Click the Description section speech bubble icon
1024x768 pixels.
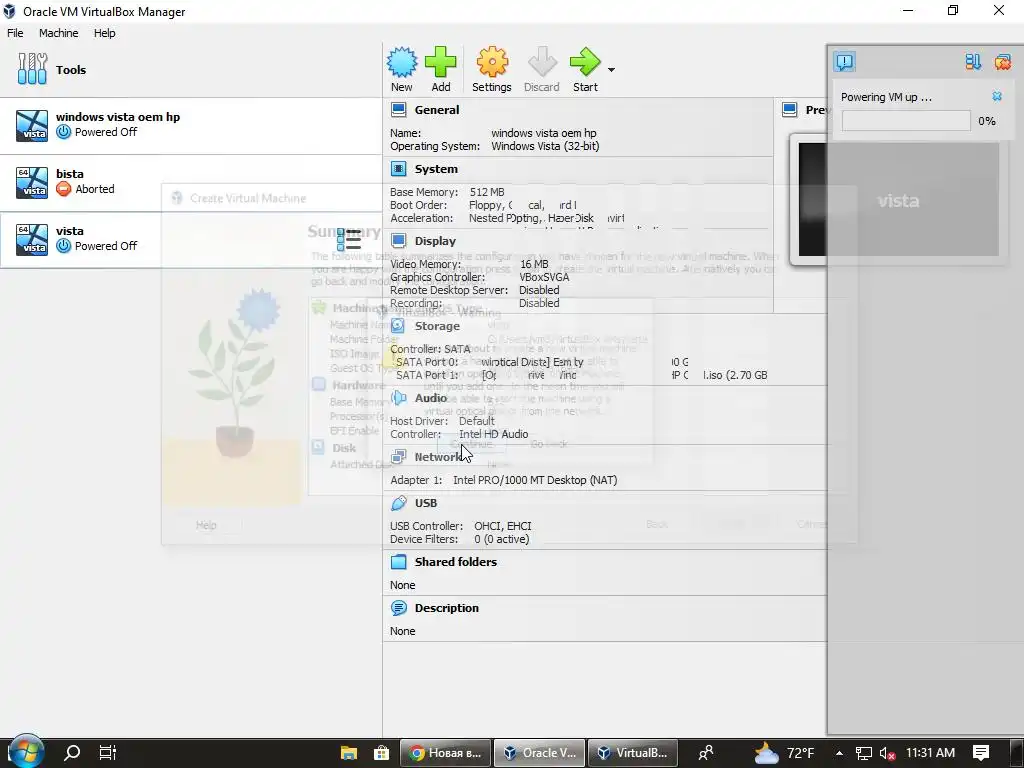coord(398,608)
